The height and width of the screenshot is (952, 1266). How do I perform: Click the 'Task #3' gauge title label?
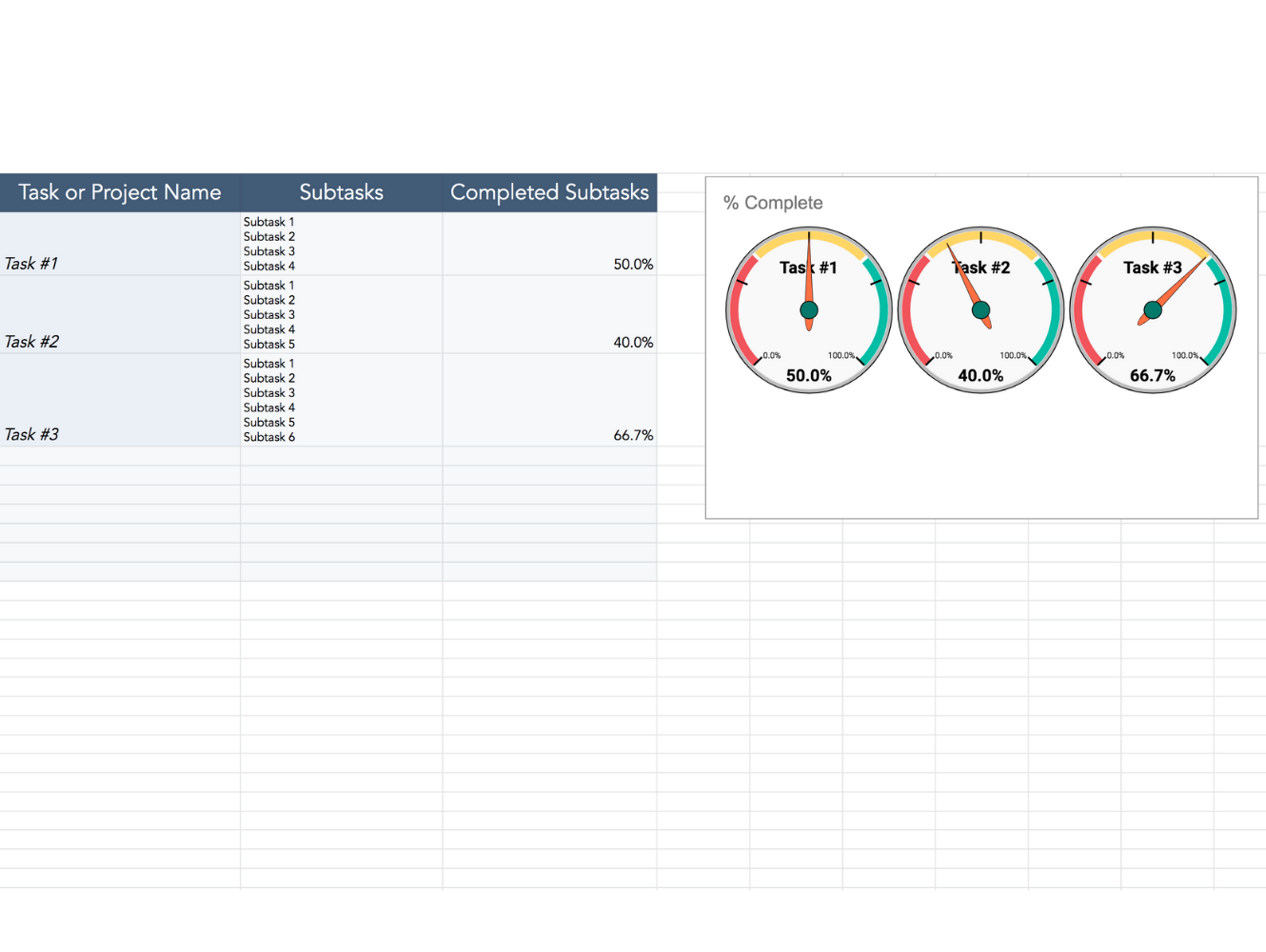[1153, 268]
